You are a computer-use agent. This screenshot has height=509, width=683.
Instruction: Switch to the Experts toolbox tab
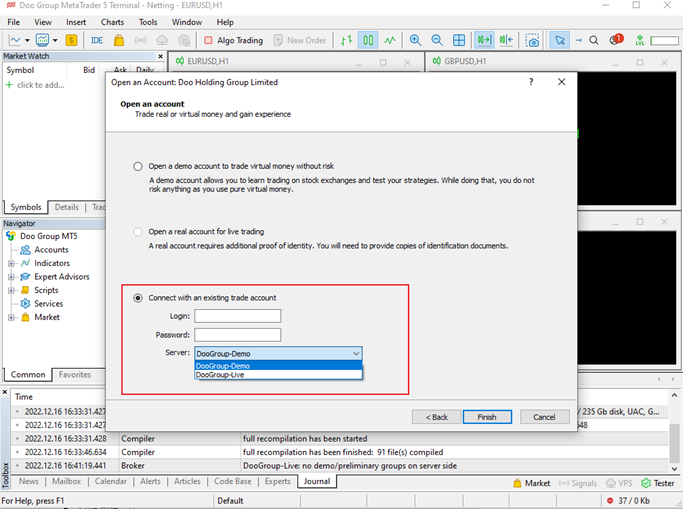(x=277, y=482)
